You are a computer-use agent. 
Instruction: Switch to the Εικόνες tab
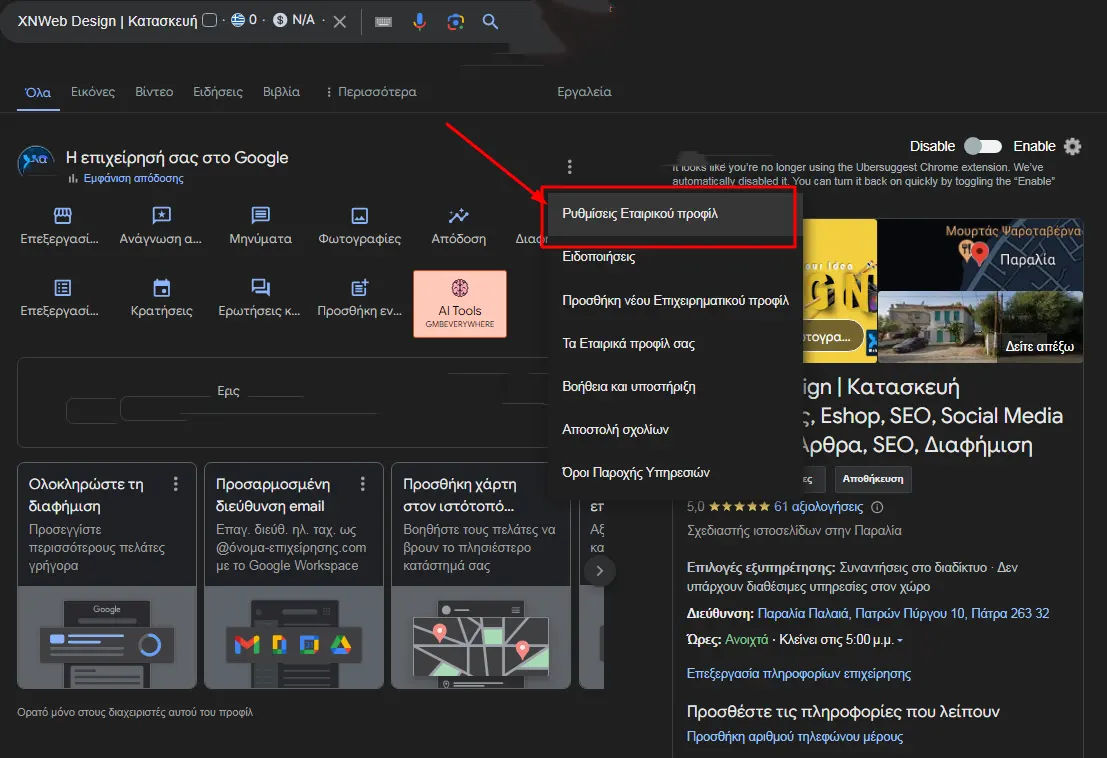(92, 92)
